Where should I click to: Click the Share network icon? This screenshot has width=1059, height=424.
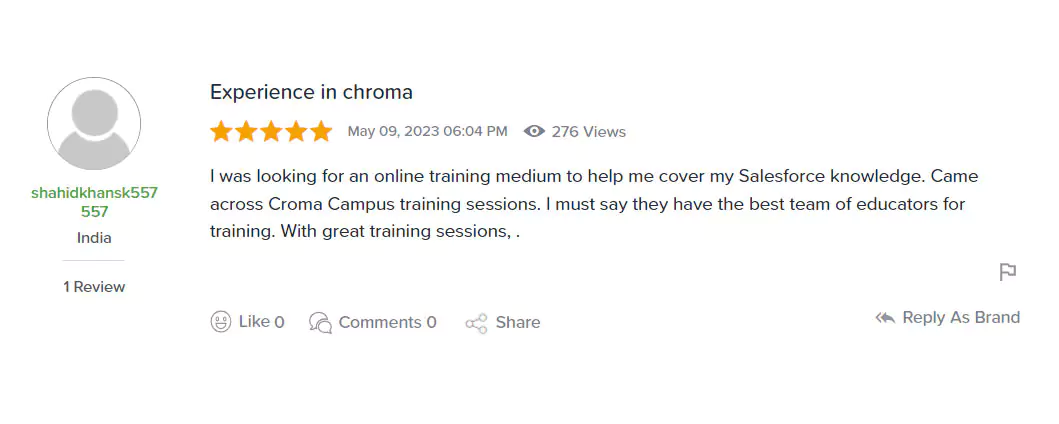point(476,323)
